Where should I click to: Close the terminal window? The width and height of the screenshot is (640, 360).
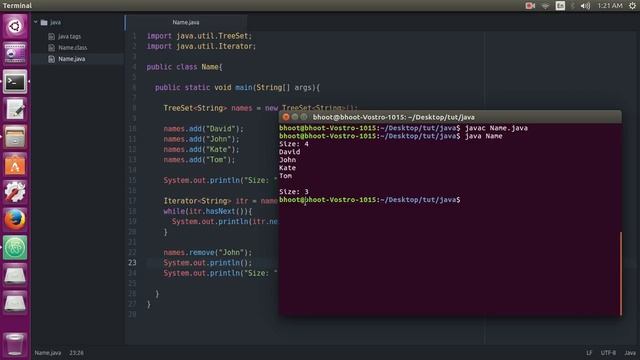click(286, 117)
